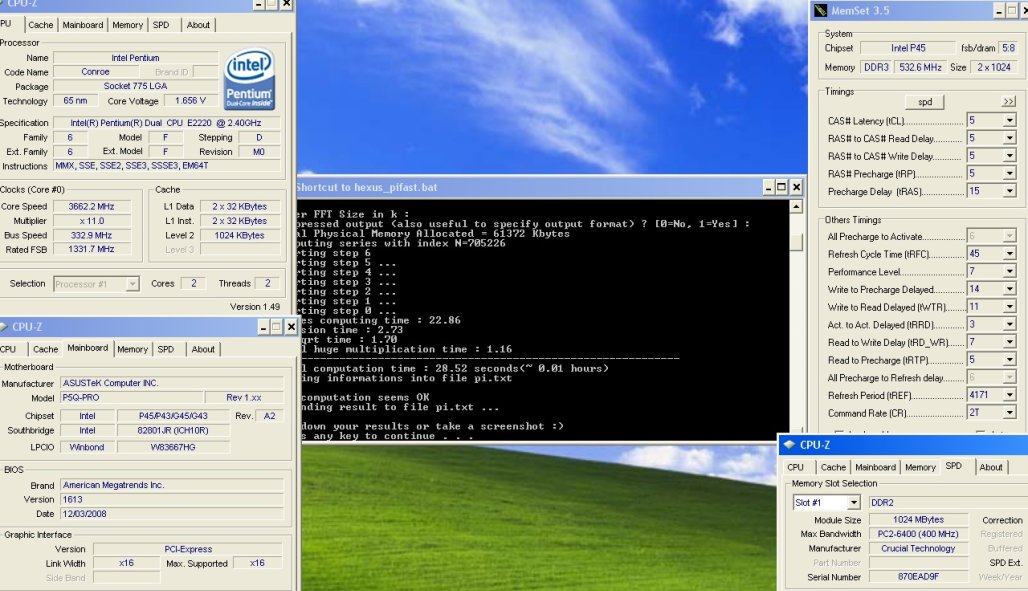Open About tab in top CPU-Z window
Viewport: 1028px width, 591px height.
point(198,25)
